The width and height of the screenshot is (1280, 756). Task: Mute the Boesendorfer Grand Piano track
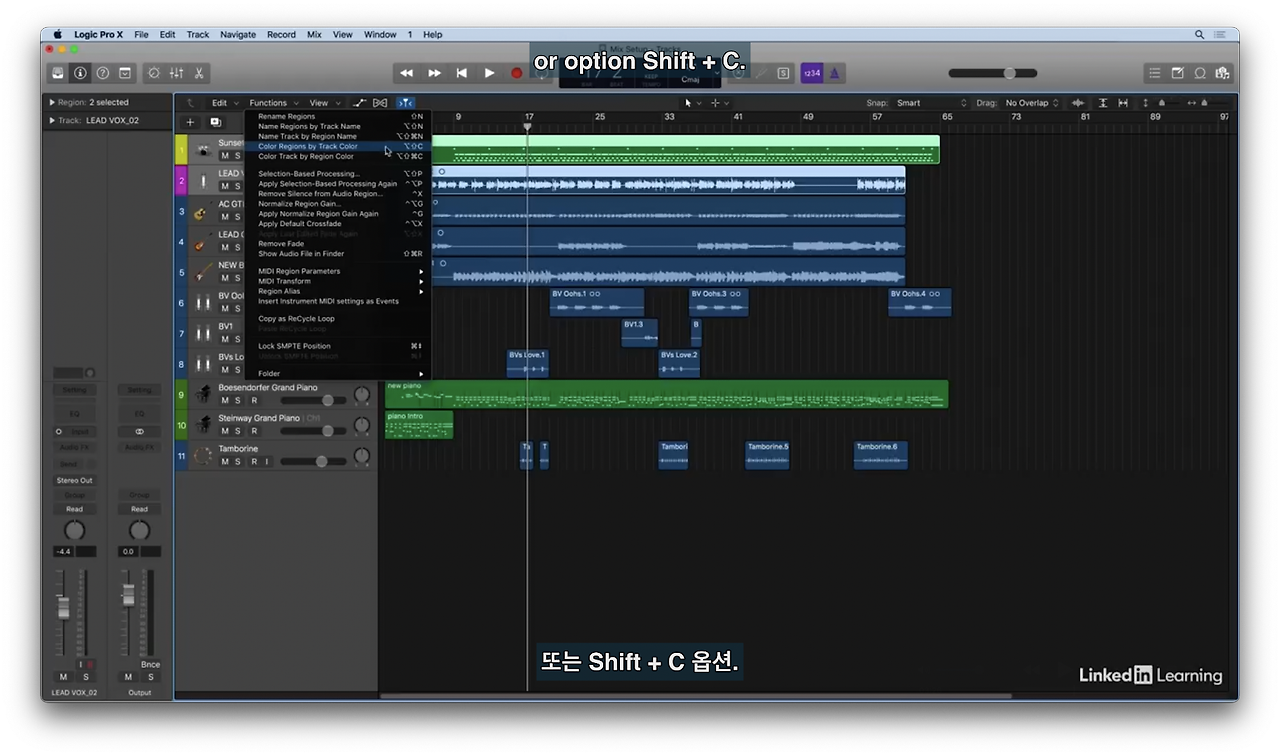coord(225,400)
